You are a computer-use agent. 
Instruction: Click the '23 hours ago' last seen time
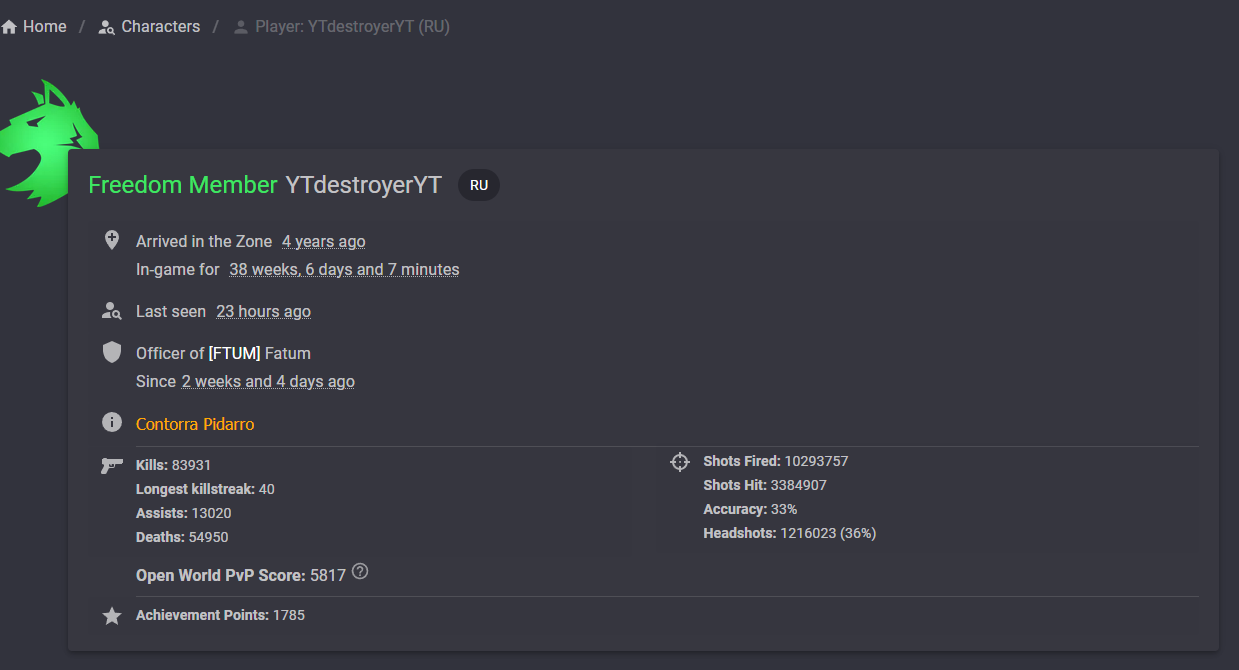point(263,311)
